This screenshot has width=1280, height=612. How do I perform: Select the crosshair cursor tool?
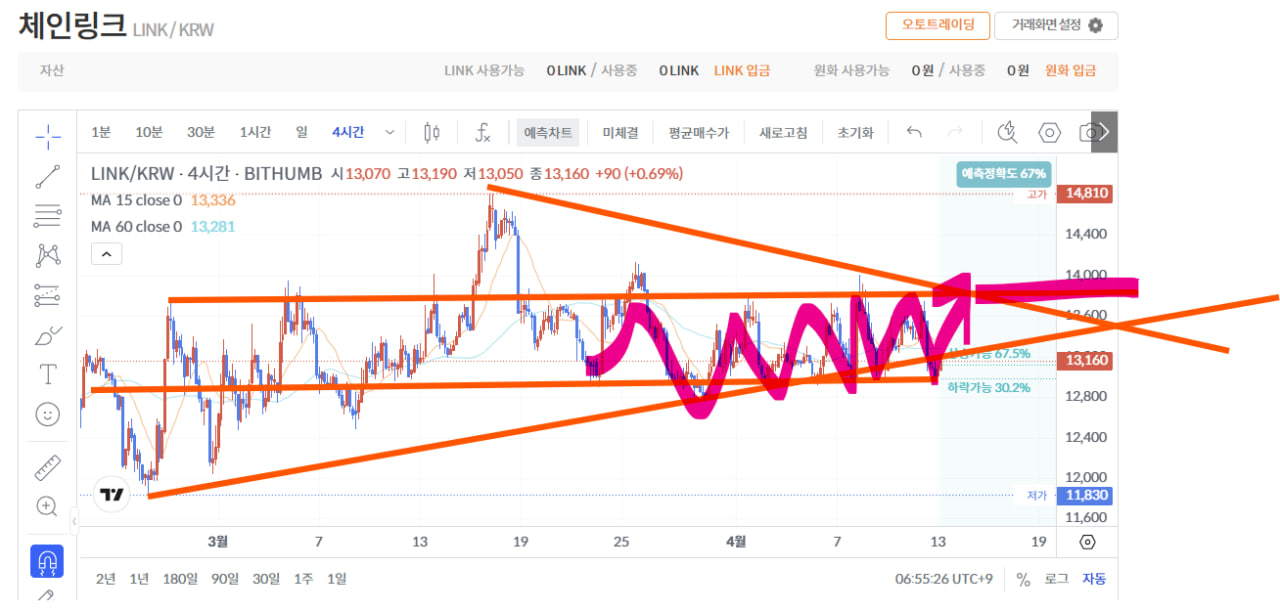tap(47, 135)
